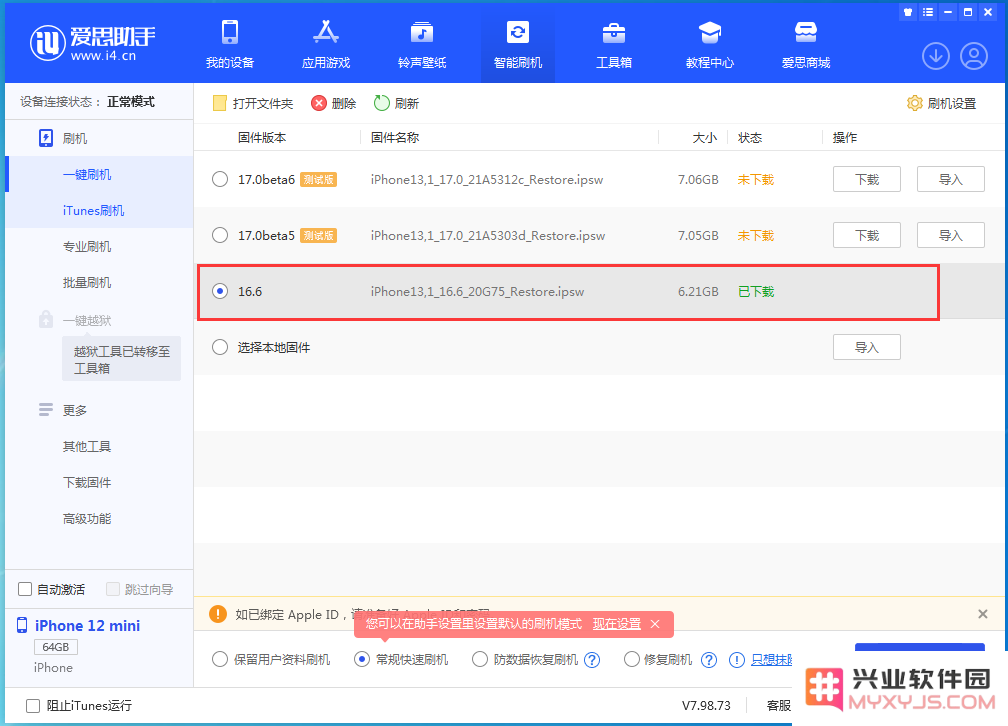Image resolution: width=1008 pixels, height=726 pixels.
Task: Enable 自动激活 checkbox
Action: point(25,589)
